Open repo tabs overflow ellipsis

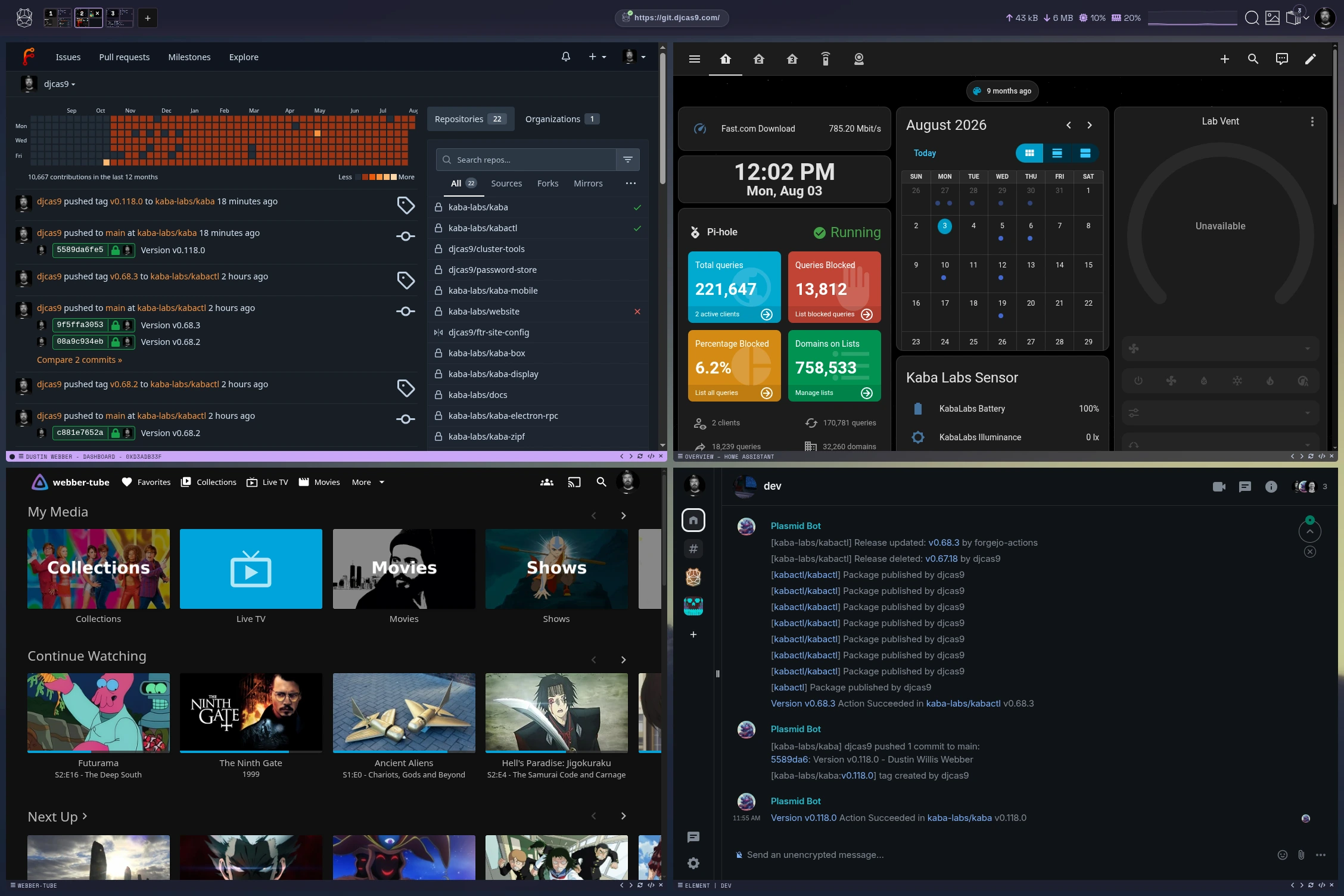click(630, 183)
